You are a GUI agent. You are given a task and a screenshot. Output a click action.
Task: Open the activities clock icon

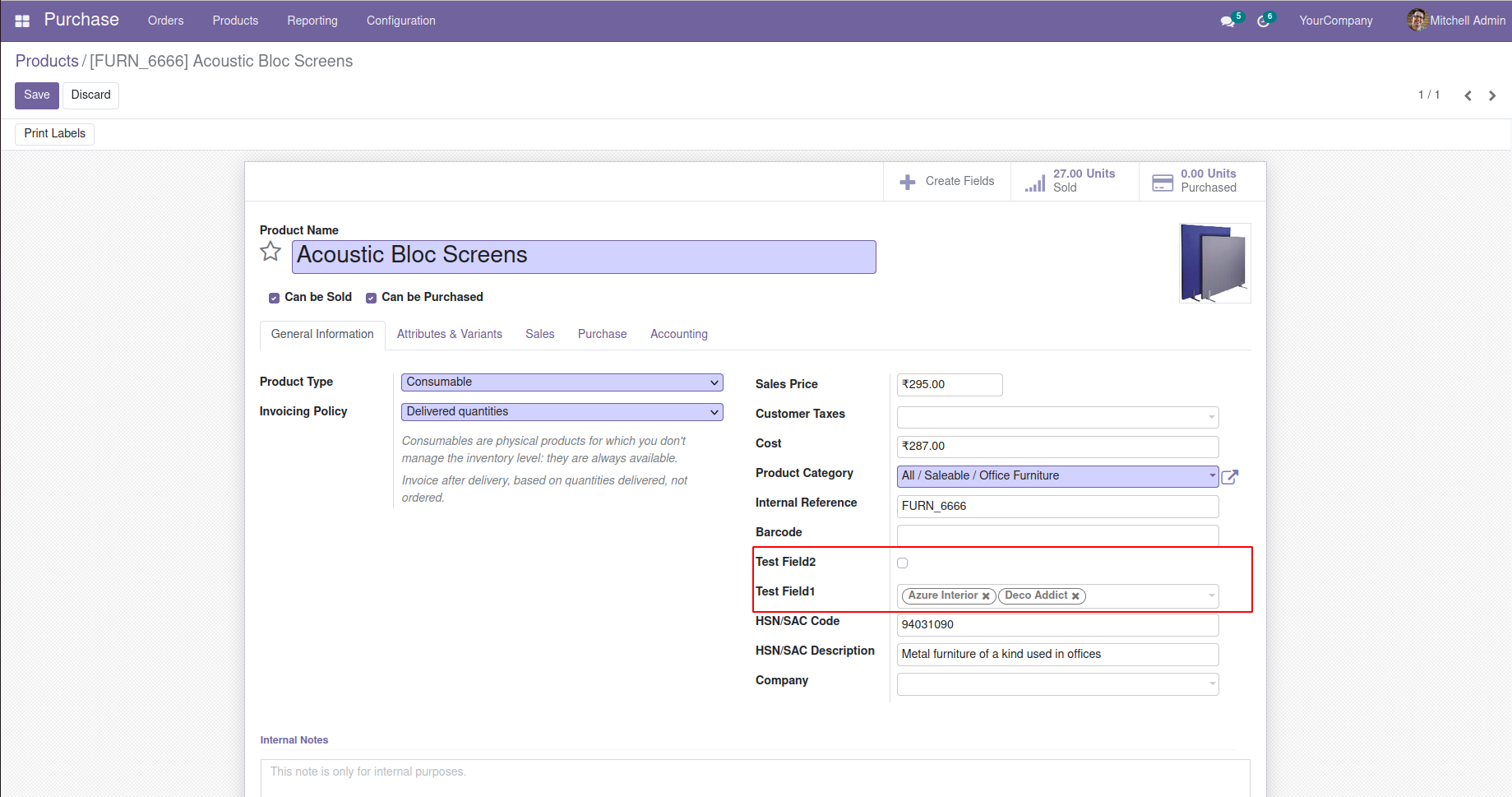pos(1264,21)
